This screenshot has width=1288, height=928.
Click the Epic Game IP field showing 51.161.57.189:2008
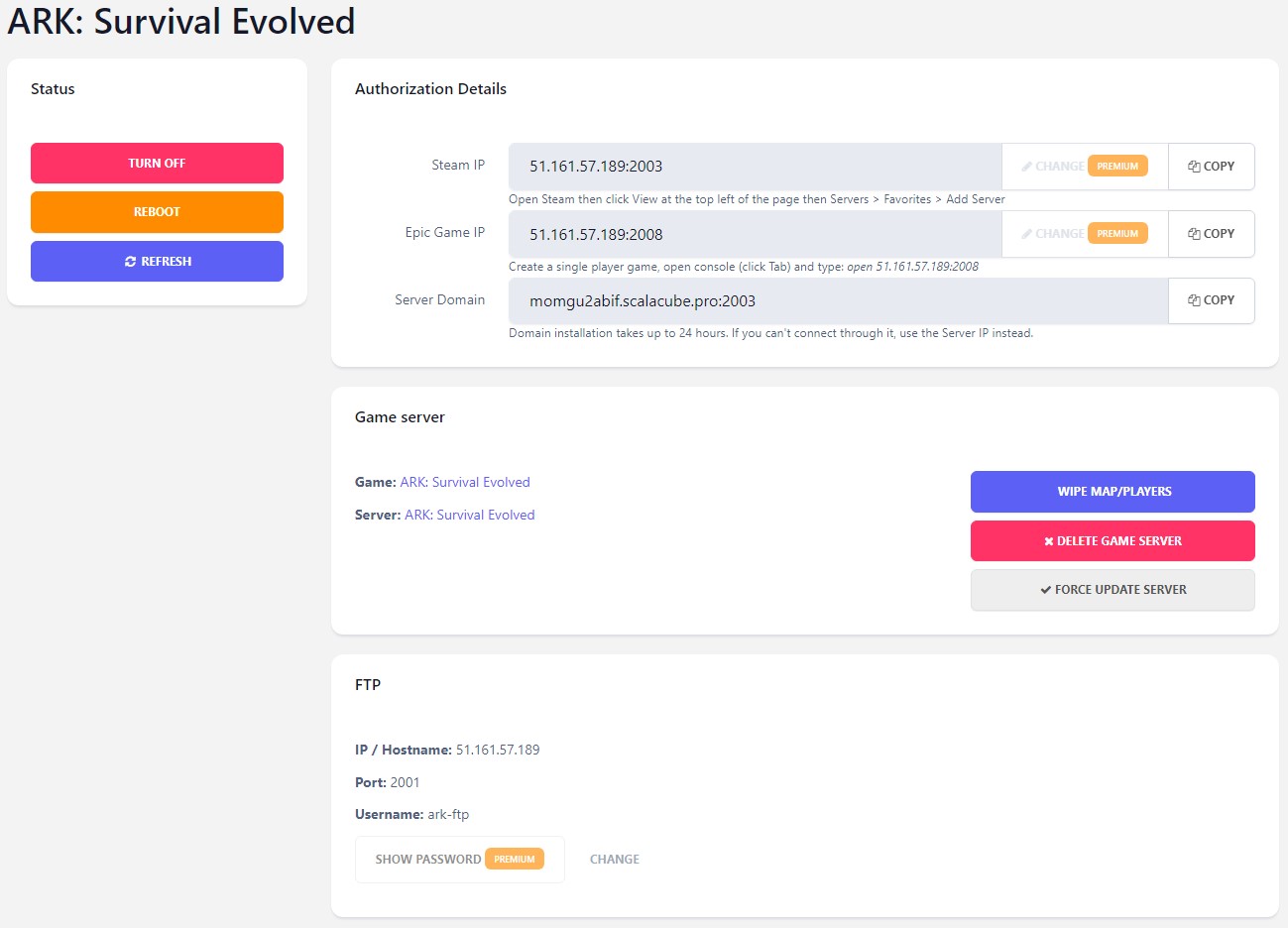755,234
